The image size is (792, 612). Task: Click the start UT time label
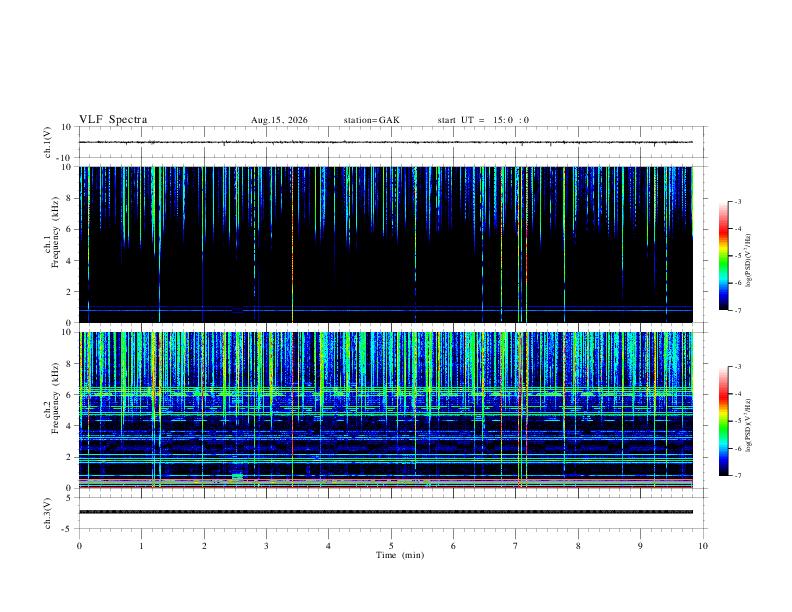tap(483, 120)
